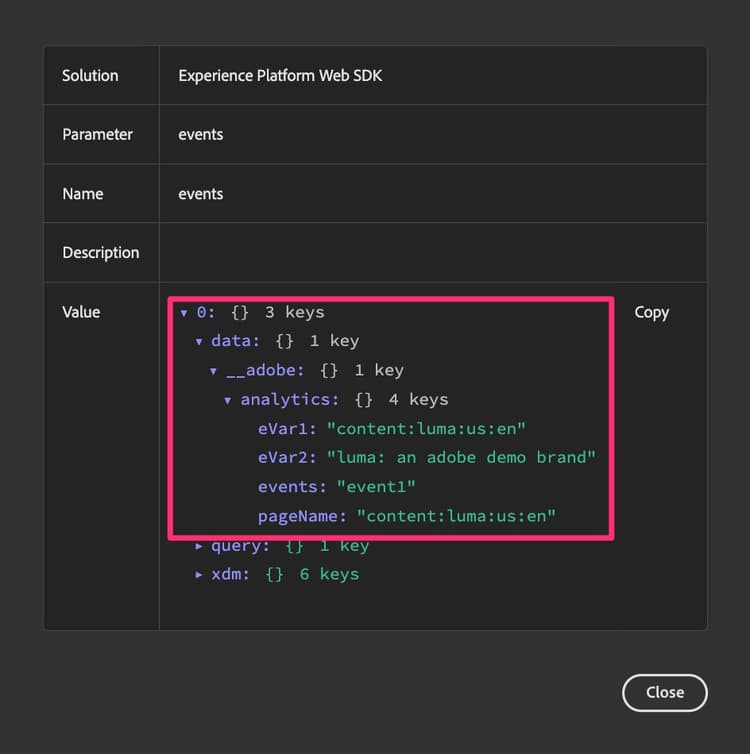Screen dimensions: 750x754
Task: Click the Parameter label
Action: point(97,135)
